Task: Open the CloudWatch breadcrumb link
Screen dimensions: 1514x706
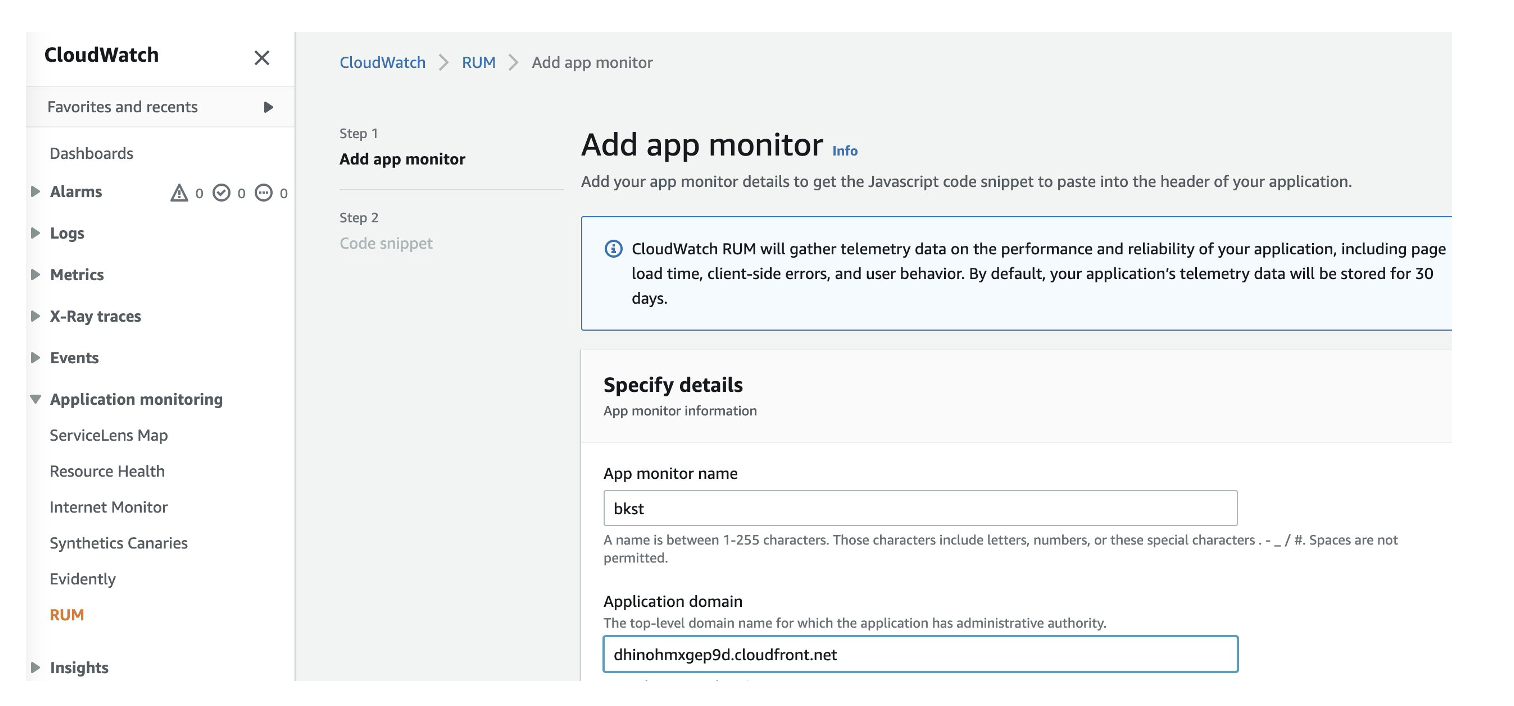Action: 382,62
